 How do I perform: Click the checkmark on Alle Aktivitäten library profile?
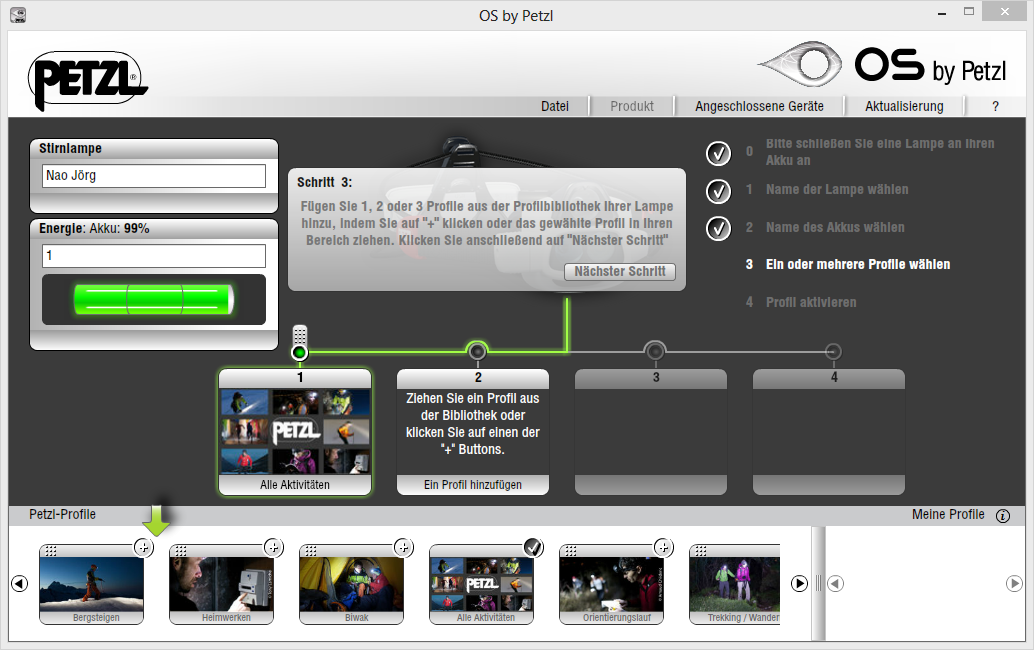click(x=533, y=547)
